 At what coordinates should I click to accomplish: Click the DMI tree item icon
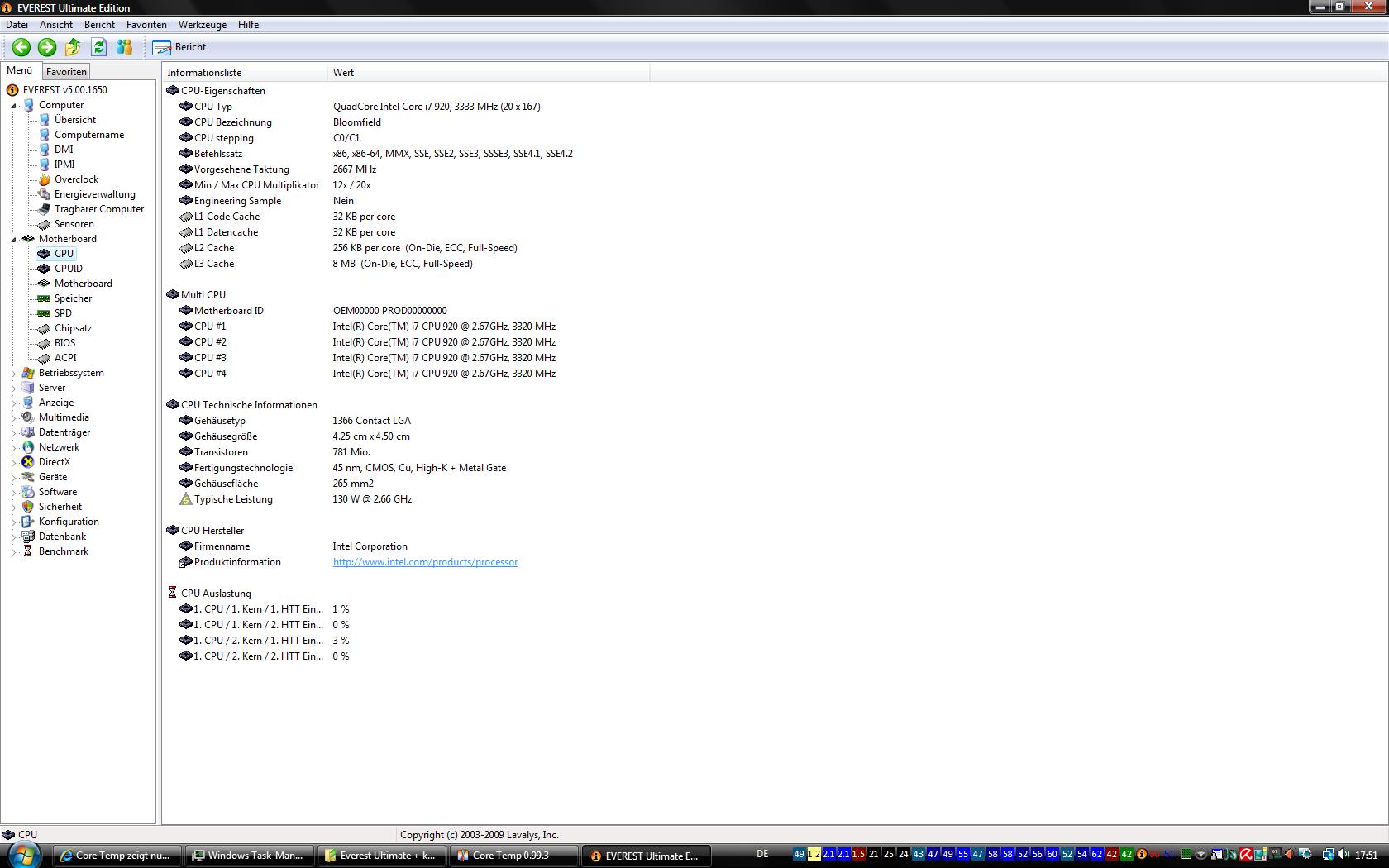click(44, 150)
